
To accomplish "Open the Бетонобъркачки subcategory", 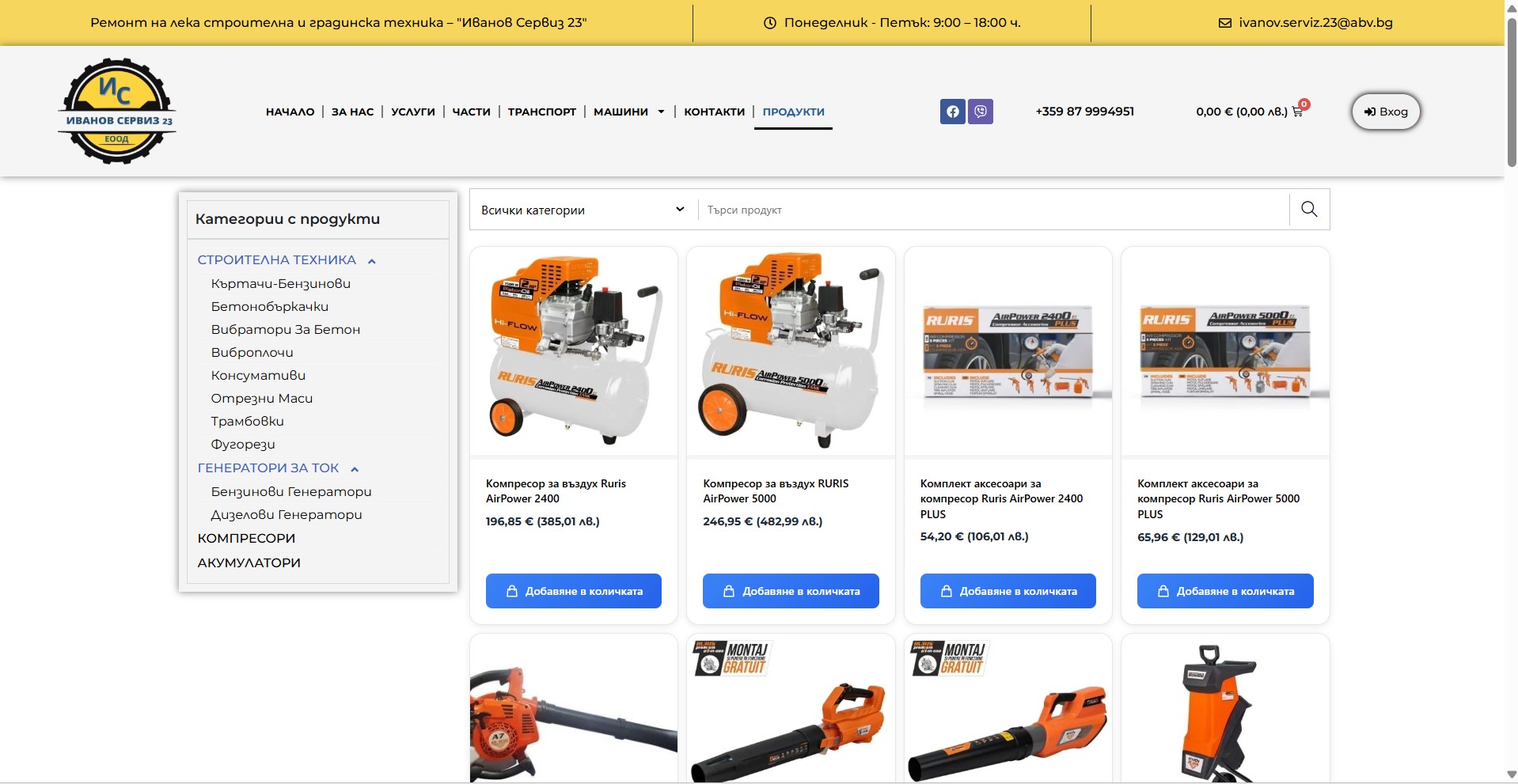I will click(269, 306).
